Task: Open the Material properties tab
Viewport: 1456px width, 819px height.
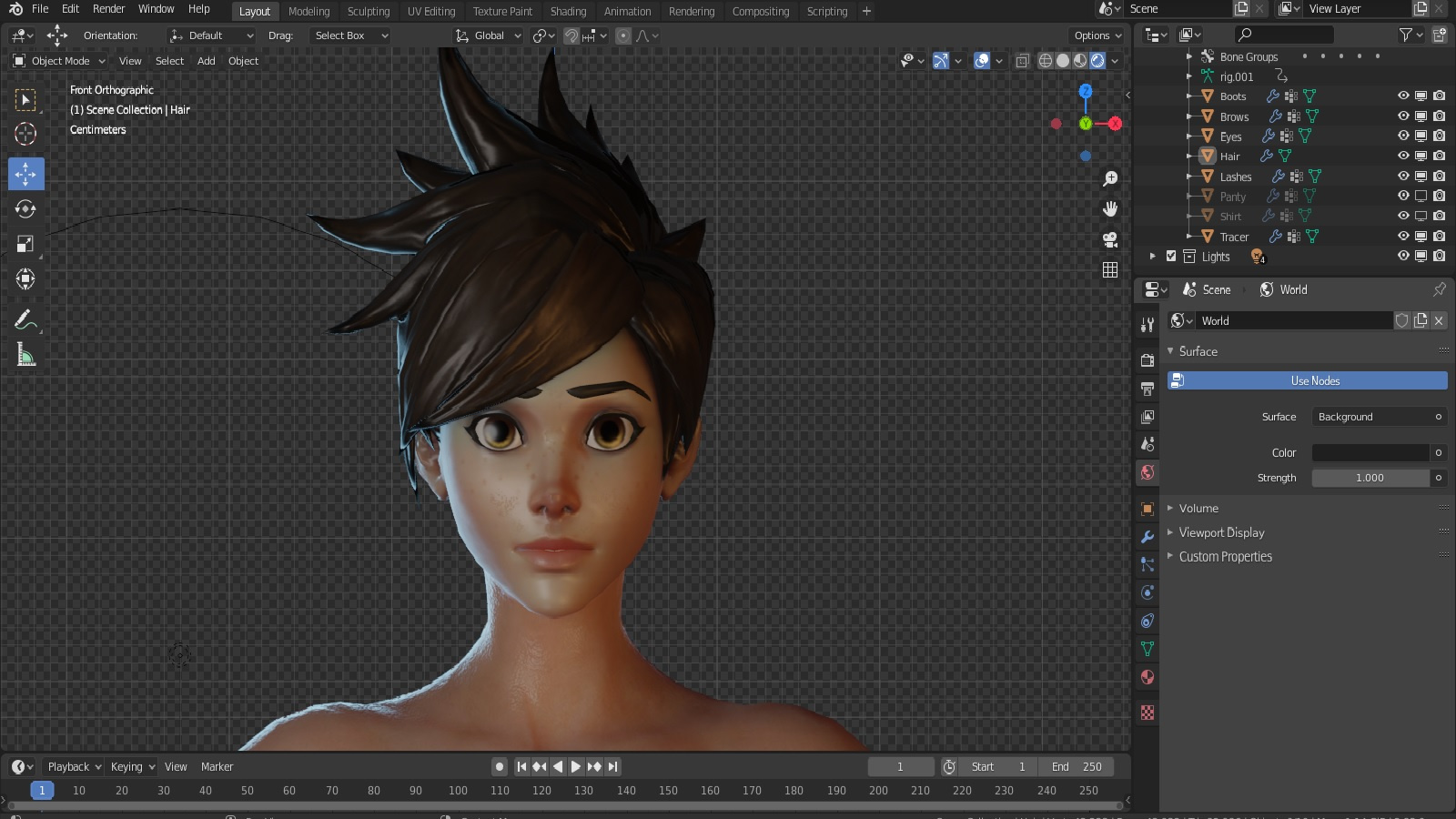Action: click(x=1148, y=677)
